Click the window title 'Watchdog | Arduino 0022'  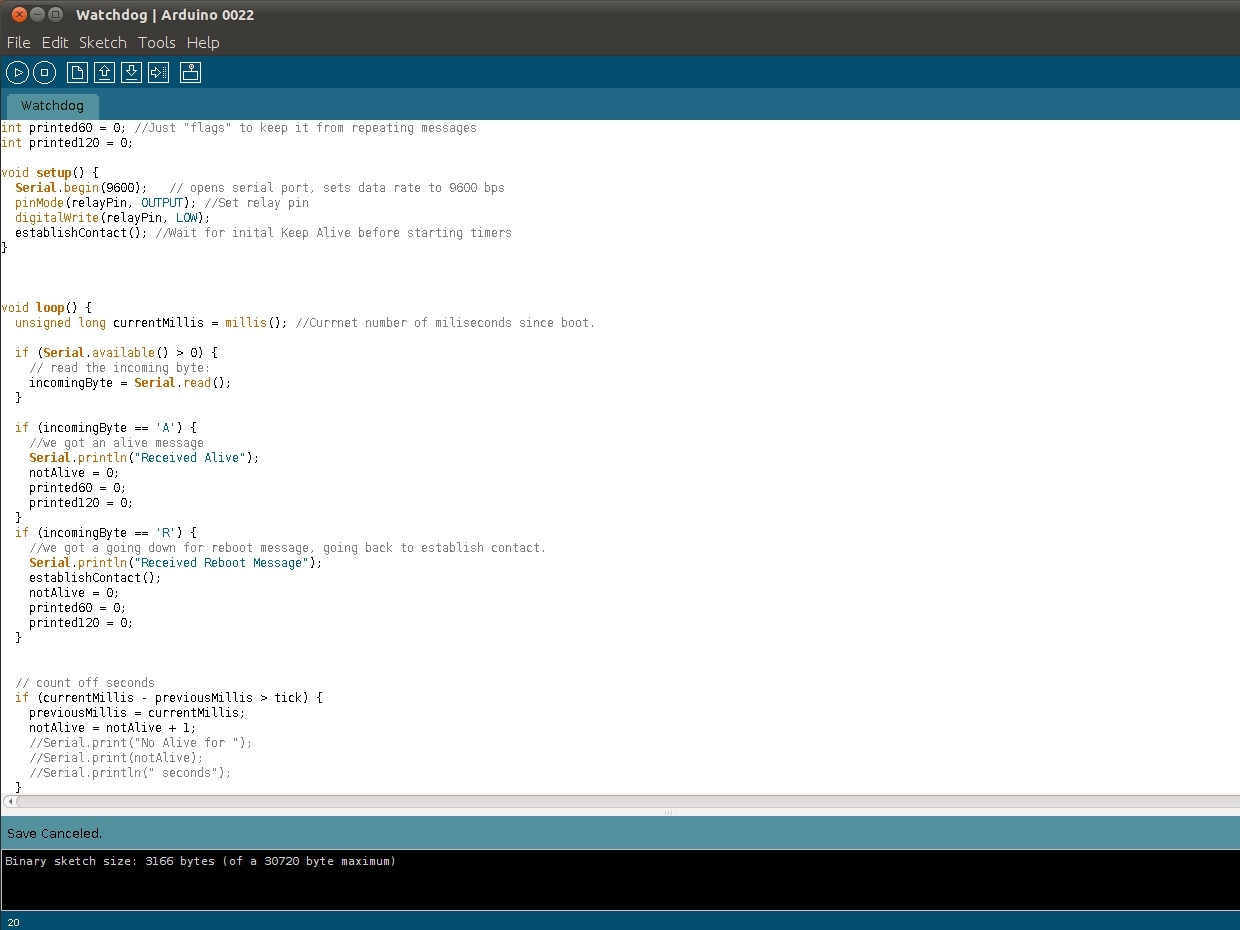tap(164, 15)
